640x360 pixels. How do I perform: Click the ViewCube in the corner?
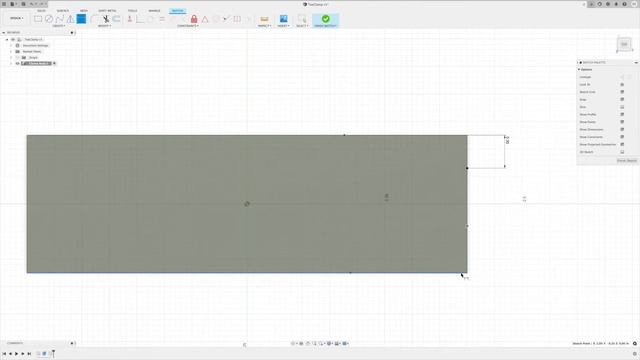(624, 44)
